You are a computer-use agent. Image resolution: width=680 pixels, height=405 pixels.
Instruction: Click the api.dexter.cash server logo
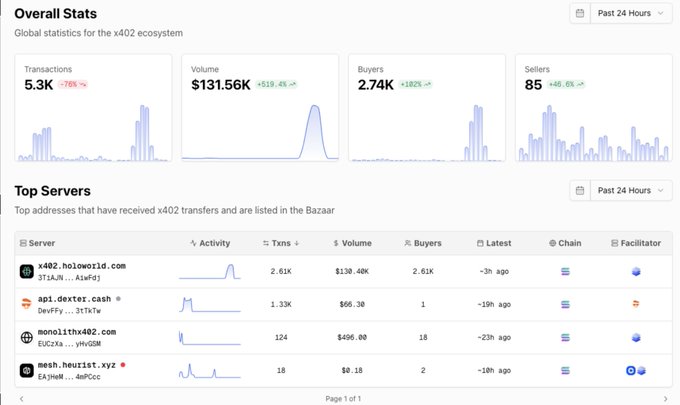27,304
